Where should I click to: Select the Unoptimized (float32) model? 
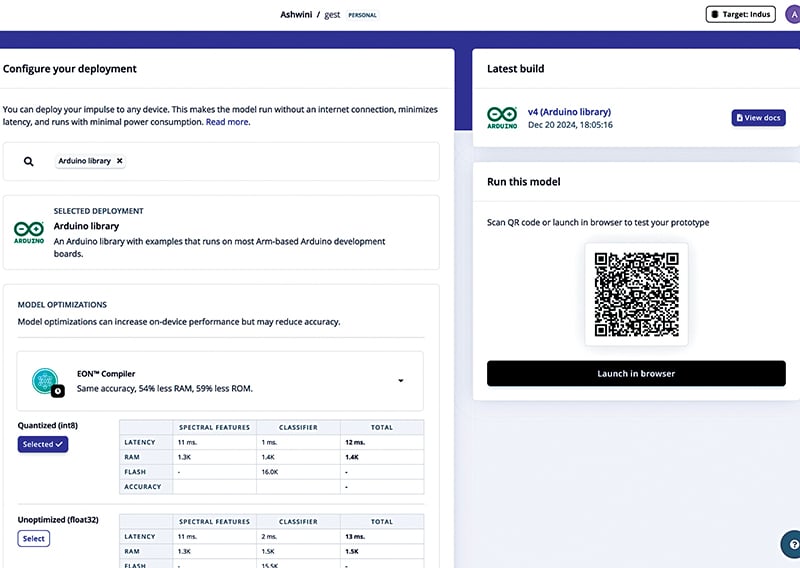pyautogui.click(x=34, y=539)
